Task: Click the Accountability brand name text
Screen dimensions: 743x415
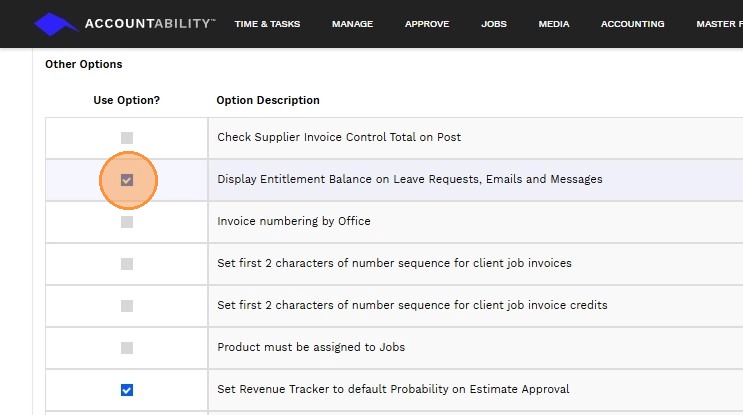Action: click(x=150, y=23)
